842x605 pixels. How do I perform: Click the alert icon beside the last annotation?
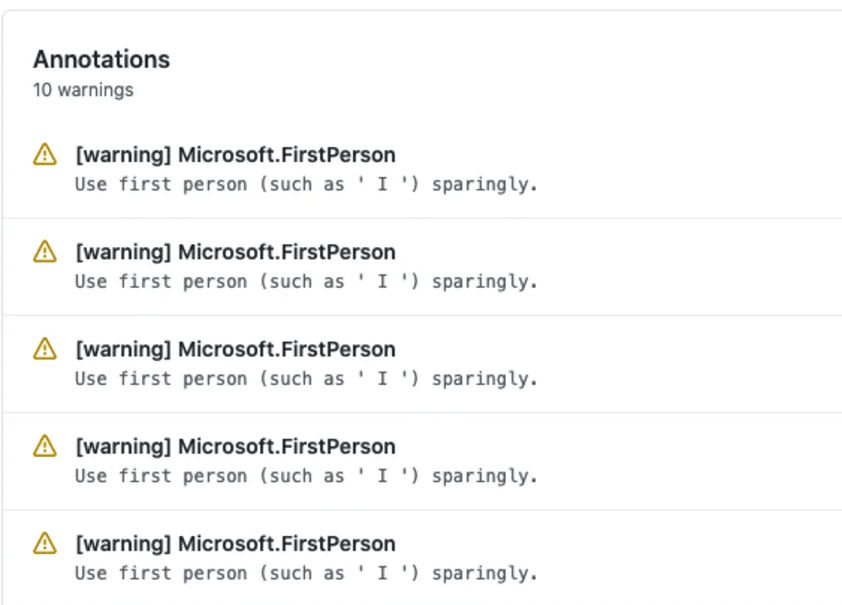44,543
